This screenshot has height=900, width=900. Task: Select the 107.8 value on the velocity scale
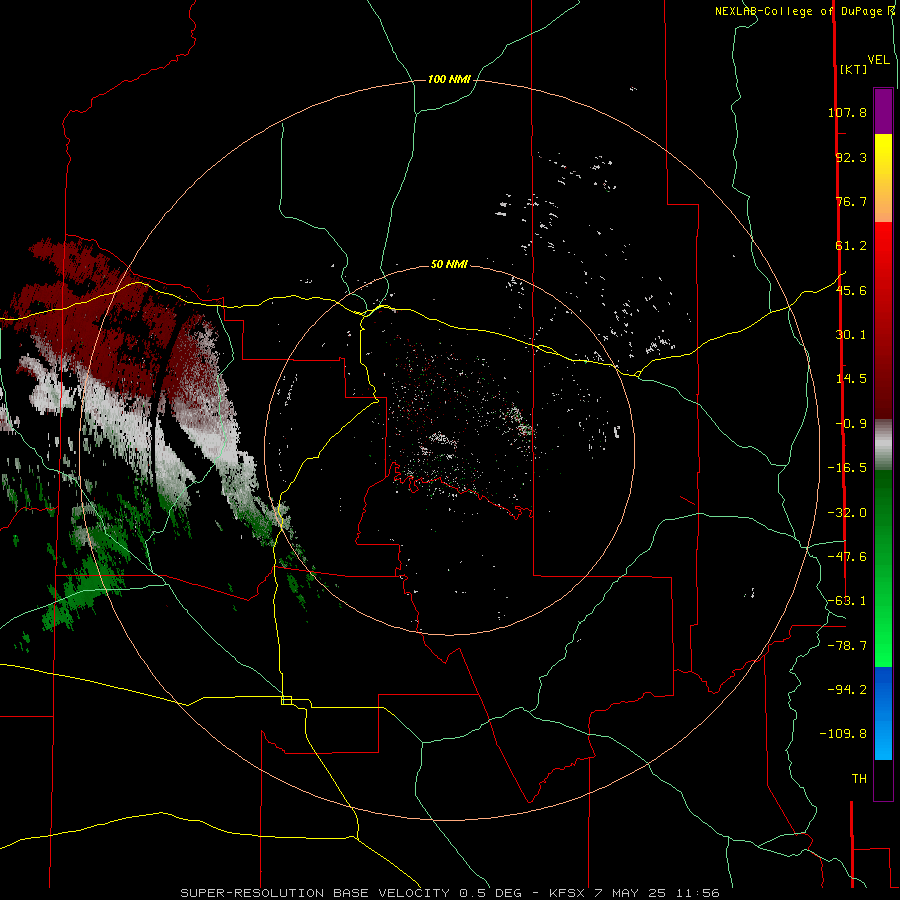847,112
